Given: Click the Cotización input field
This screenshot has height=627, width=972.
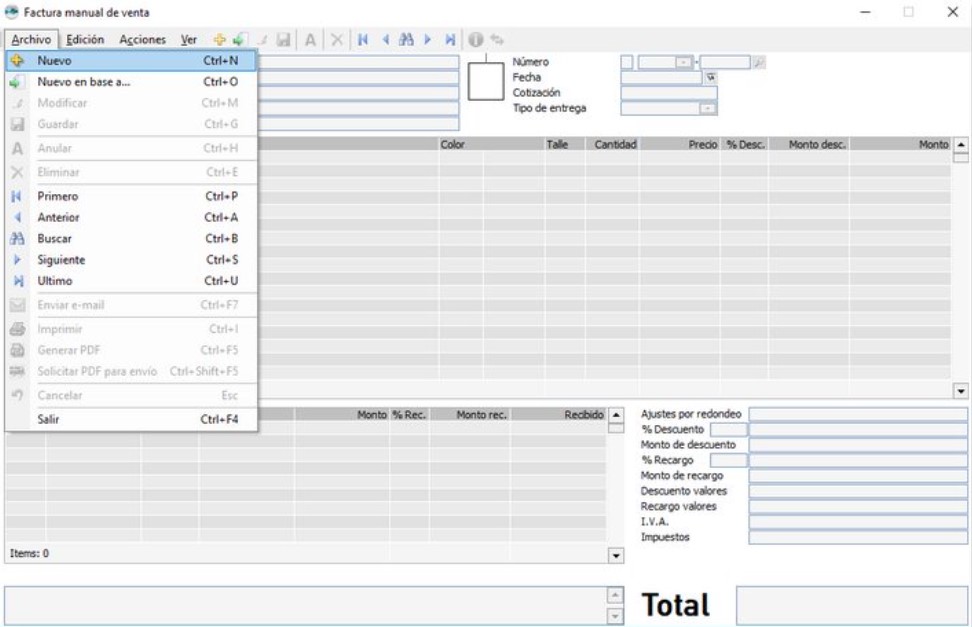Looking at the screenshot, I should (669, 93).
